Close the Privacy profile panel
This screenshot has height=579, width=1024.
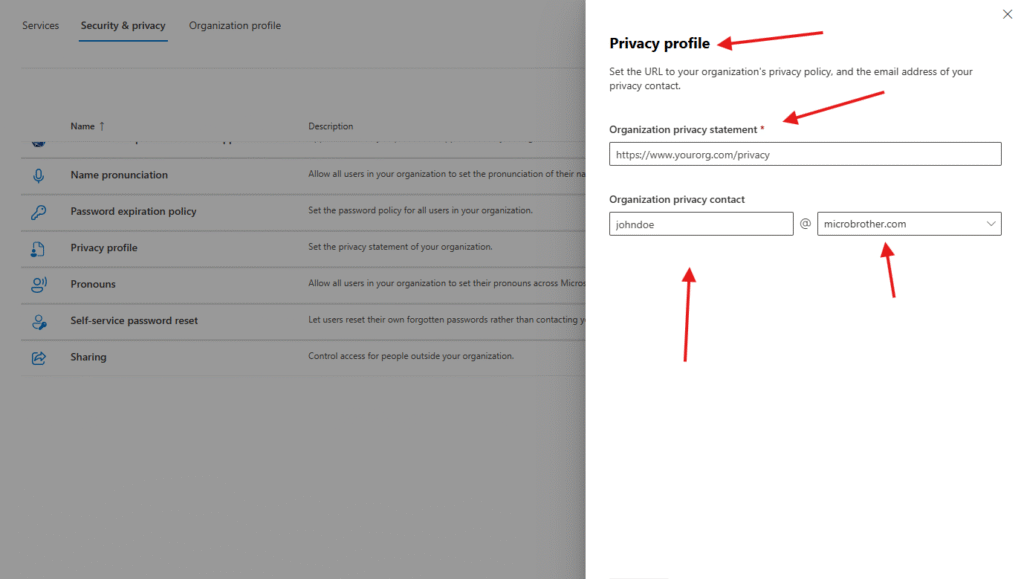click(x=1007, y=14)
